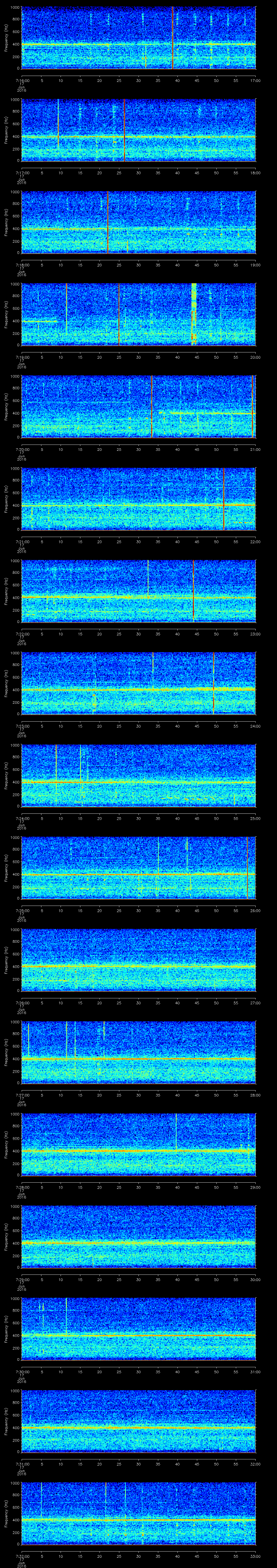This screenshot has height=1568, width=277.
Task: Click the 20:00 end time label
Action: click(256, 357)
